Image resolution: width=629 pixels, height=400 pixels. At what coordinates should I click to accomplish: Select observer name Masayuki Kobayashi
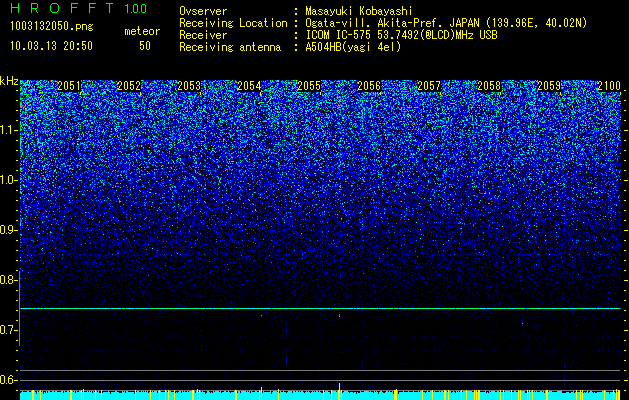359,11
